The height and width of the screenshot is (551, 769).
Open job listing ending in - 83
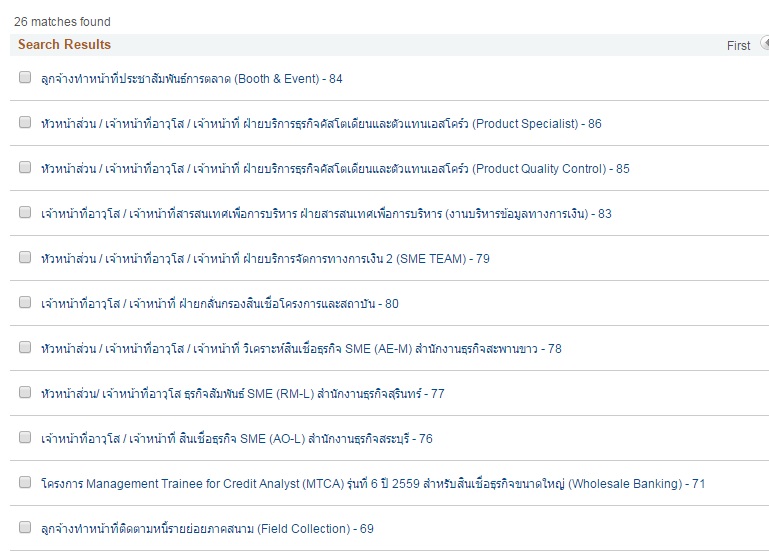point(326,214)
